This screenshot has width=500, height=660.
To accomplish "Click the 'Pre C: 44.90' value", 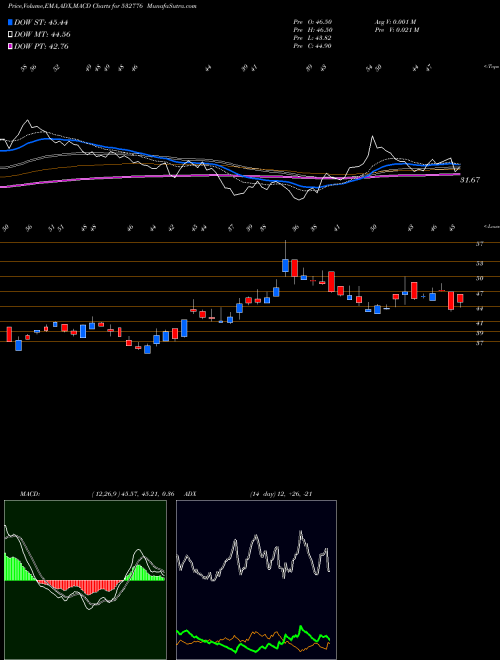I will click(x=312, y=46).
